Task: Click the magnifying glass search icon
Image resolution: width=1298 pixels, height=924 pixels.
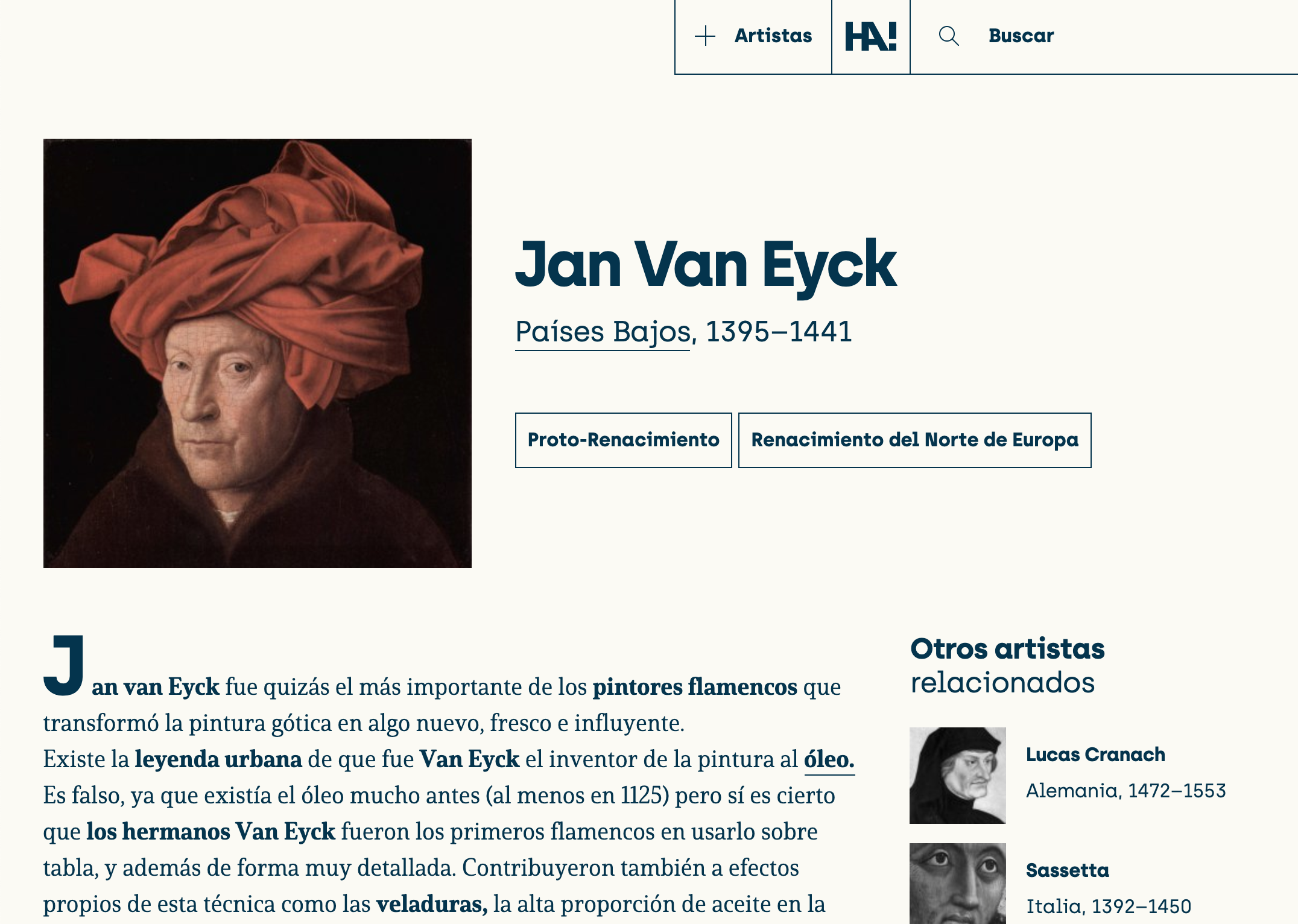Action: coord(949,36)
